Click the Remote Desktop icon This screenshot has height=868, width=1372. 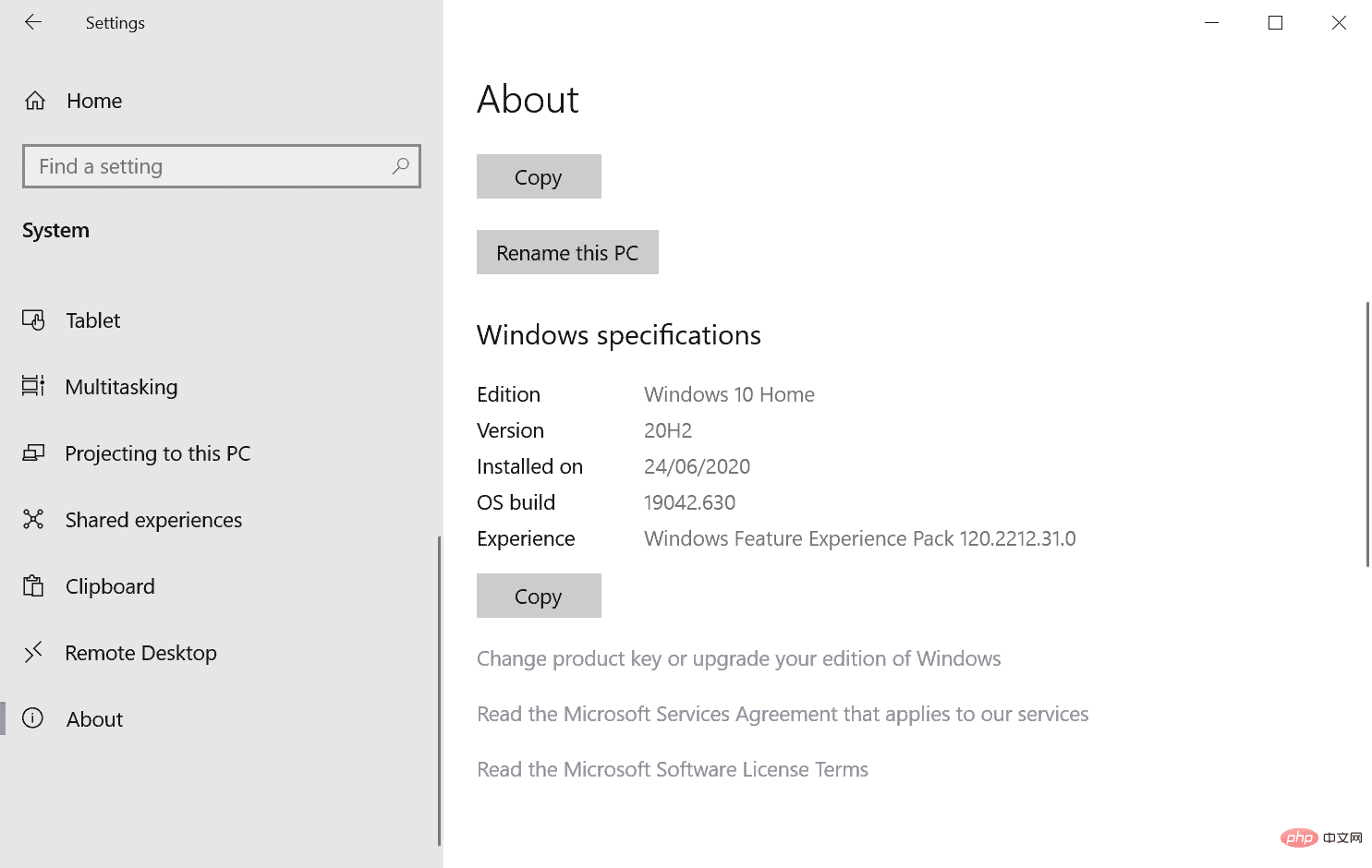click(x=33, y=653)
